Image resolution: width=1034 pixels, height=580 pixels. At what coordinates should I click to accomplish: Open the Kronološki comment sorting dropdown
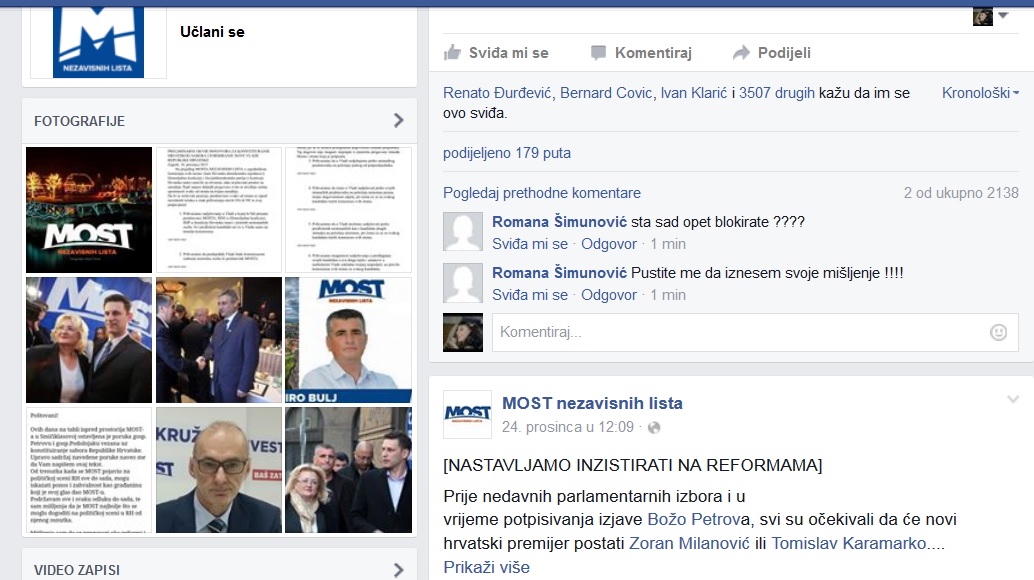point(980,93)
